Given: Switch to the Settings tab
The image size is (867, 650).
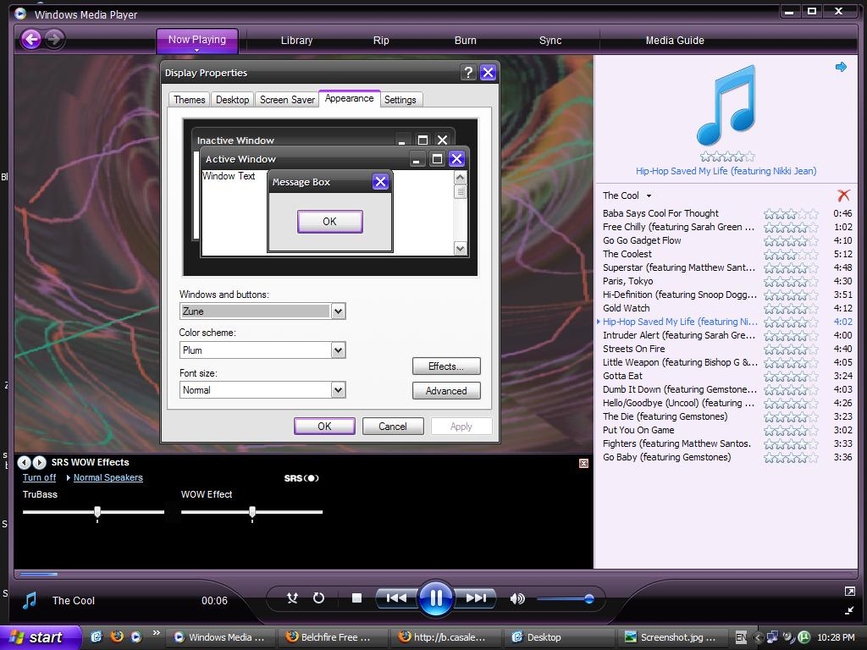Looking at the screenshot, I should click(400, 99).
